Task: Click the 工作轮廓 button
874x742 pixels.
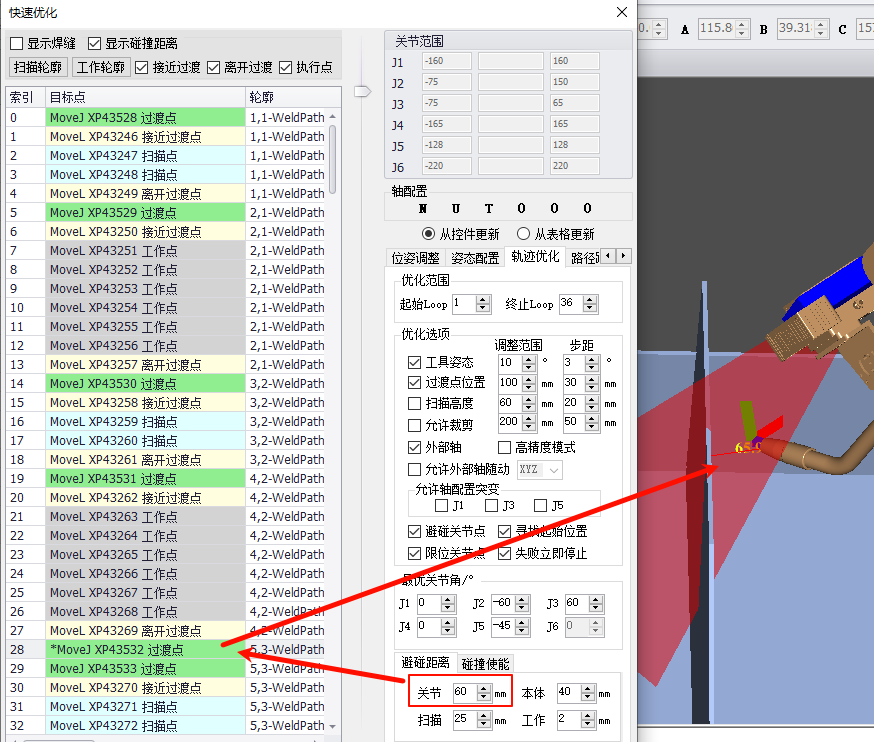Action: (102, 68)
